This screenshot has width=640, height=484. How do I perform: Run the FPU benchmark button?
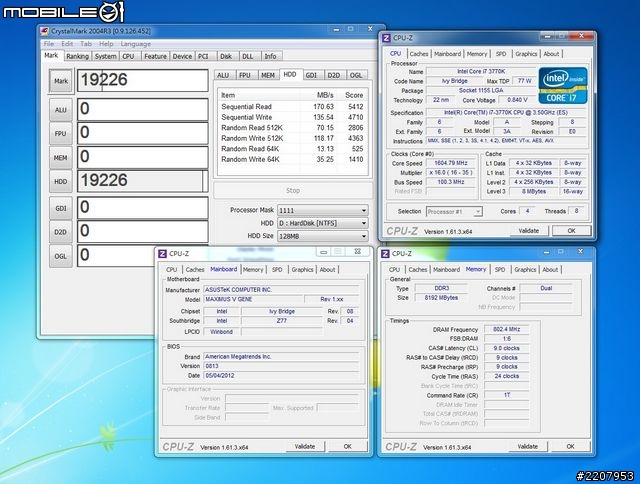click(x=61, y=133)
